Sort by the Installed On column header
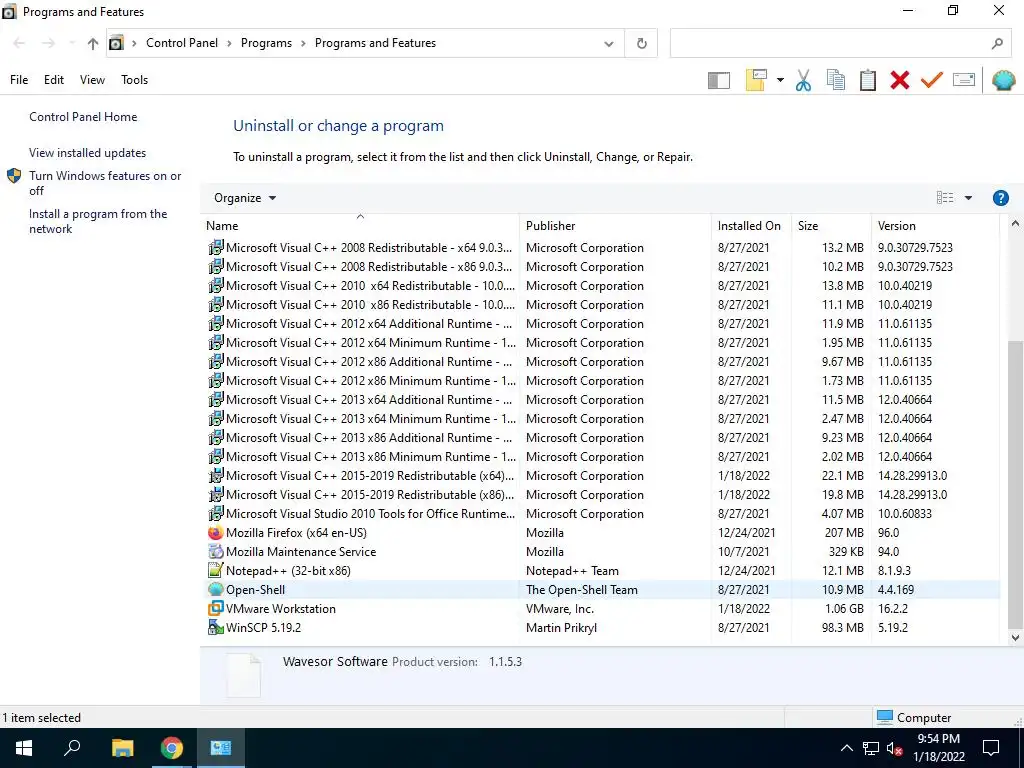1024x768 pixels. pos(749,226)
